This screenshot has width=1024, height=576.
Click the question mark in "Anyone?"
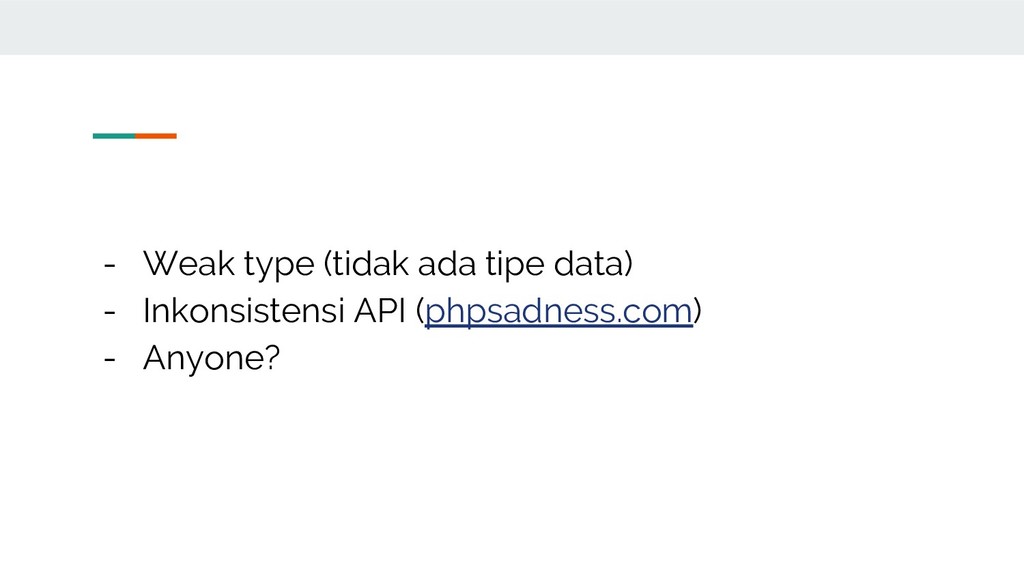click(x=270, y=357)
